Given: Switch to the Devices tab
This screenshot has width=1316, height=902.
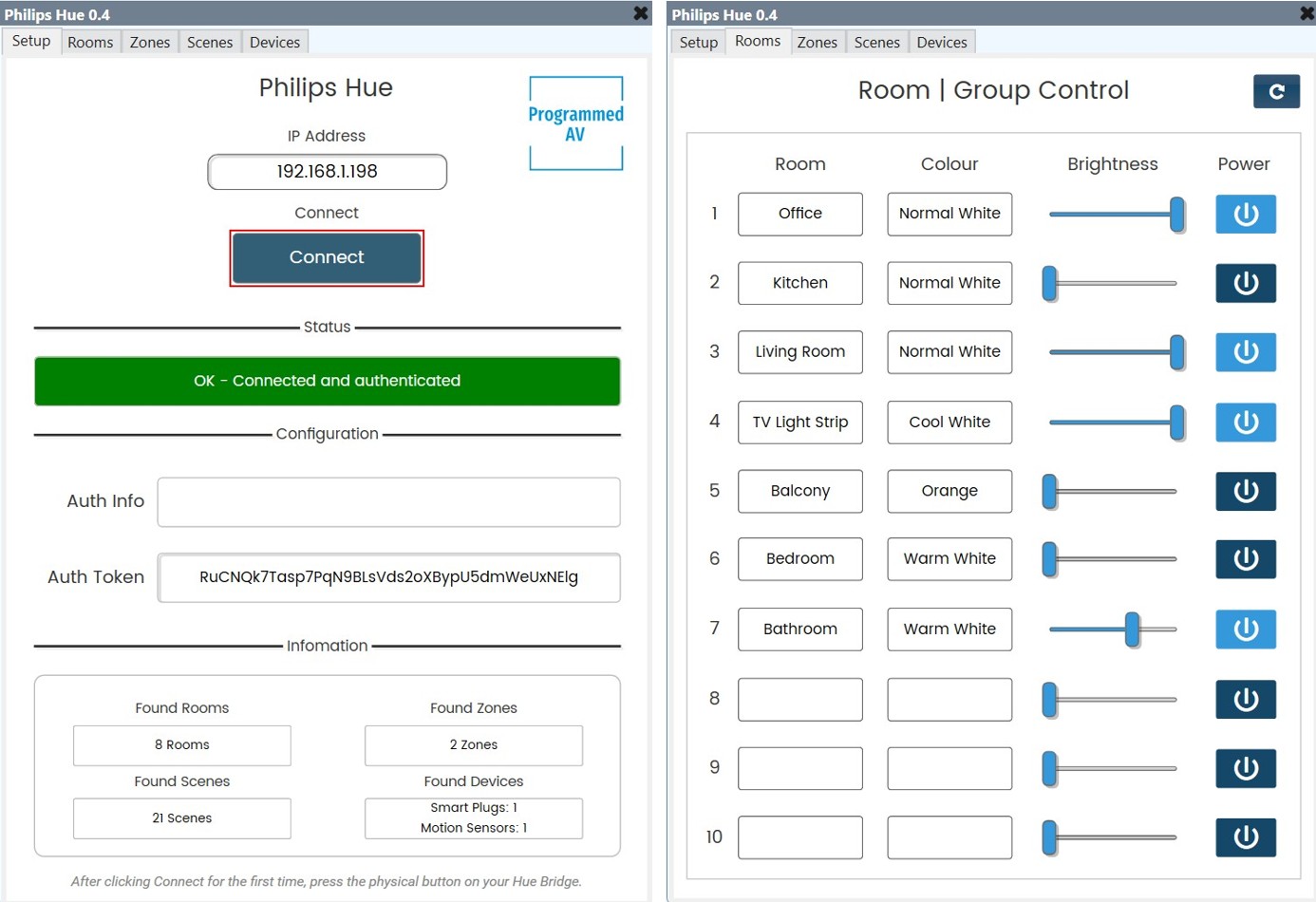Looking at the screenshot, I should (x=941, y=41).
